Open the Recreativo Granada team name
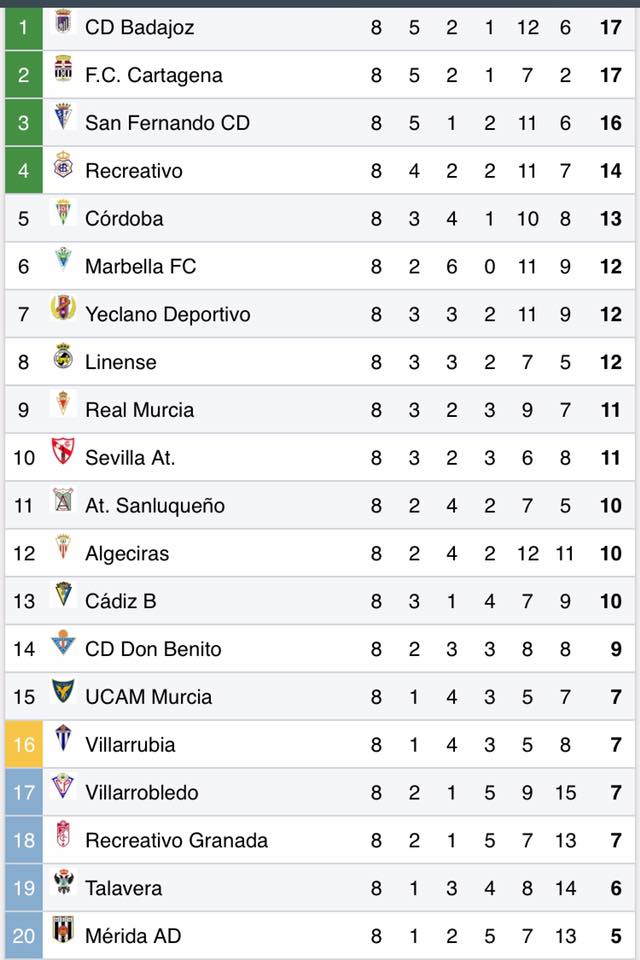The width and height of the screenshot is (640, 960). pos(176,841)
